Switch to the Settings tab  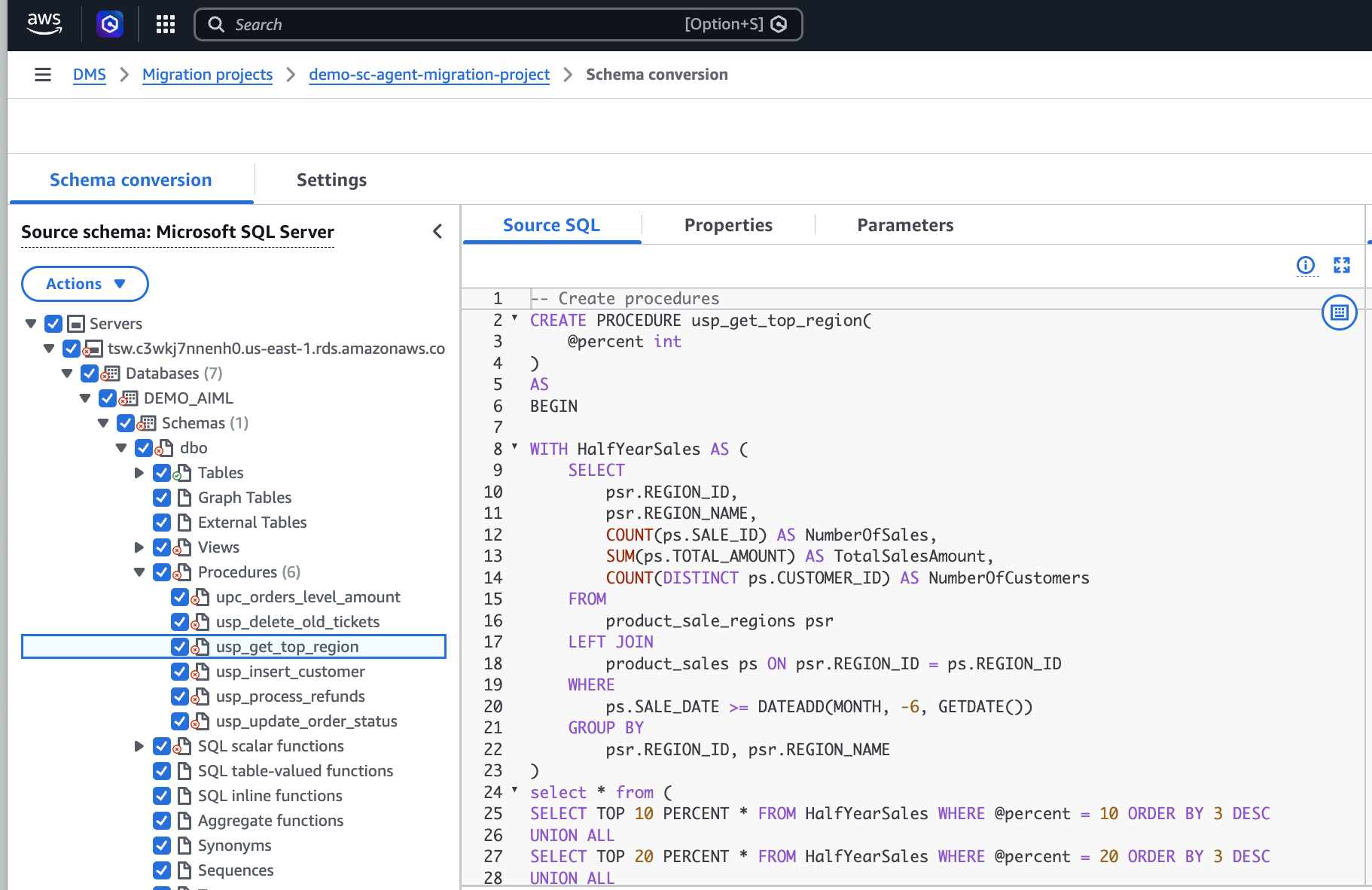(x=331, y=180)
